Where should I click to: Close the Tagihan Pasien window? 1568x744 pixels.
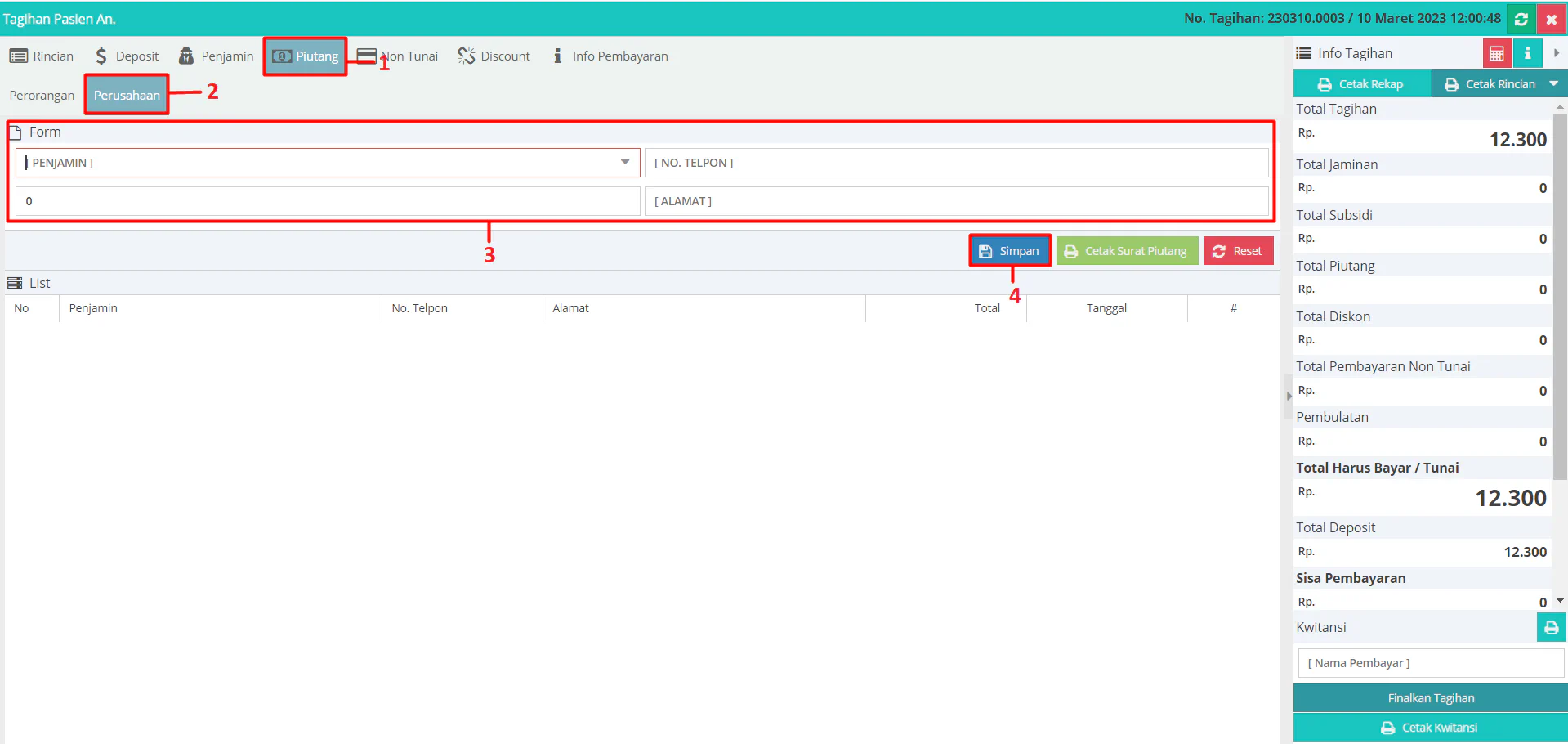pyautogui.click(x=1551, y=19)
